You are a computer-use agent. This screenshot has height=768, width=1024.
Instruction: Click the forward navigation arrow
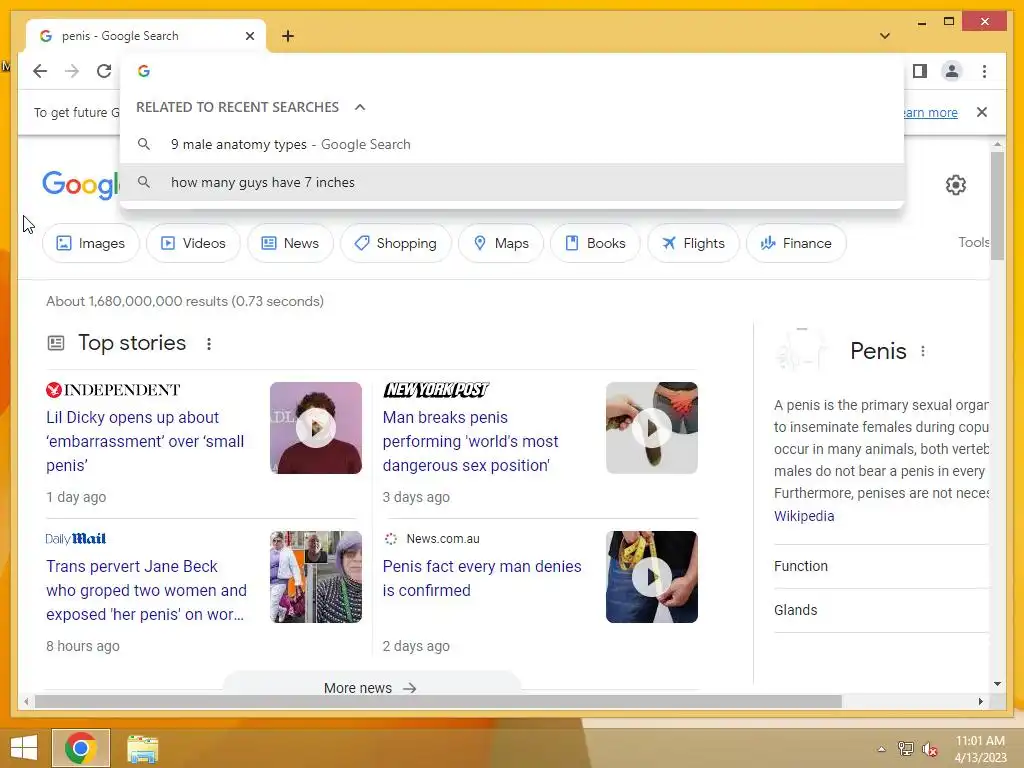point(72,71)
